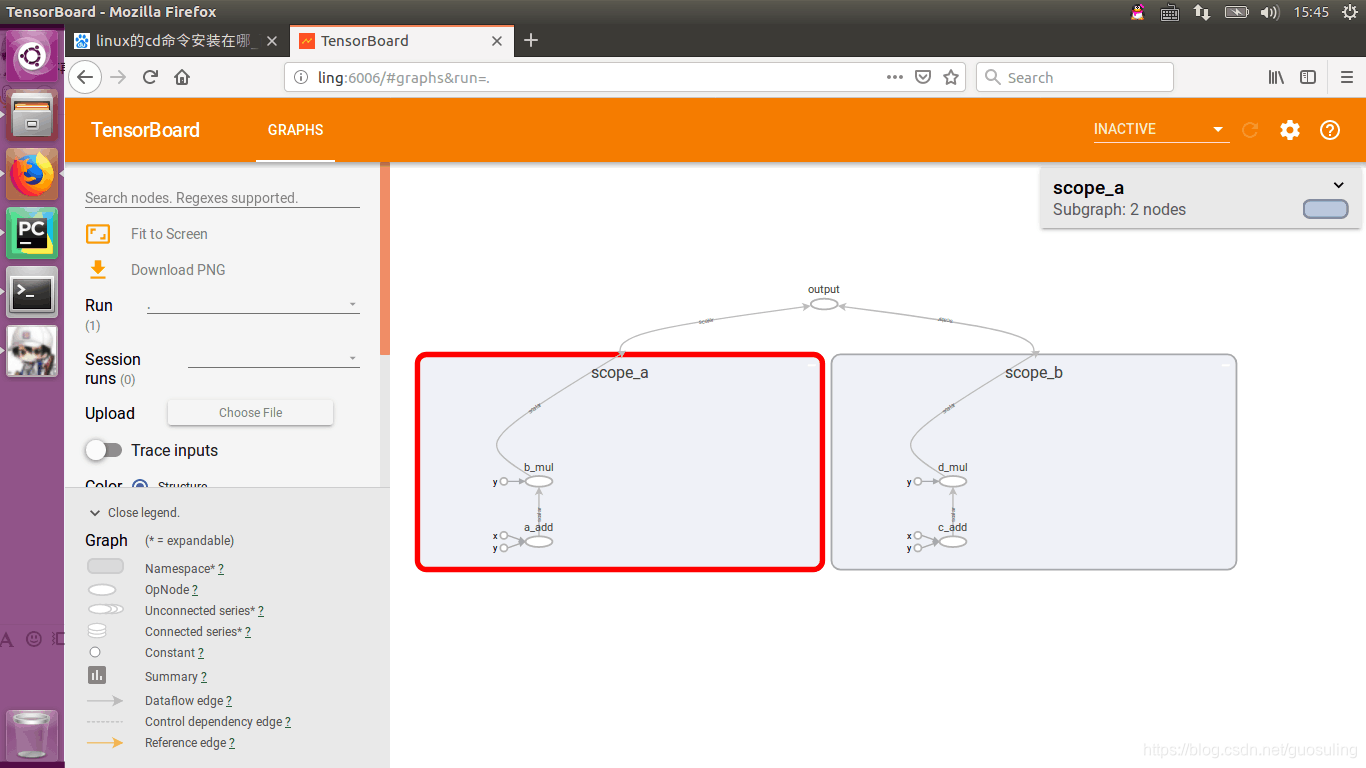
Task: Click the Firefox Search box
Action: 1074,77
